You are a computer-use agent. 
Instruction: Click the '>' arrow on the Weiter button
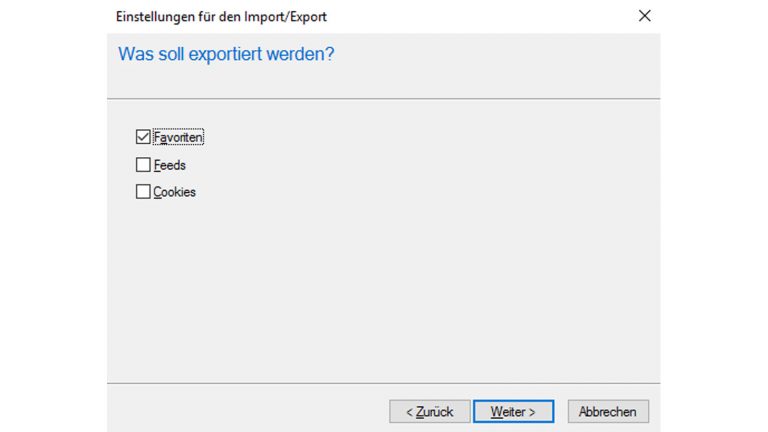533,411
